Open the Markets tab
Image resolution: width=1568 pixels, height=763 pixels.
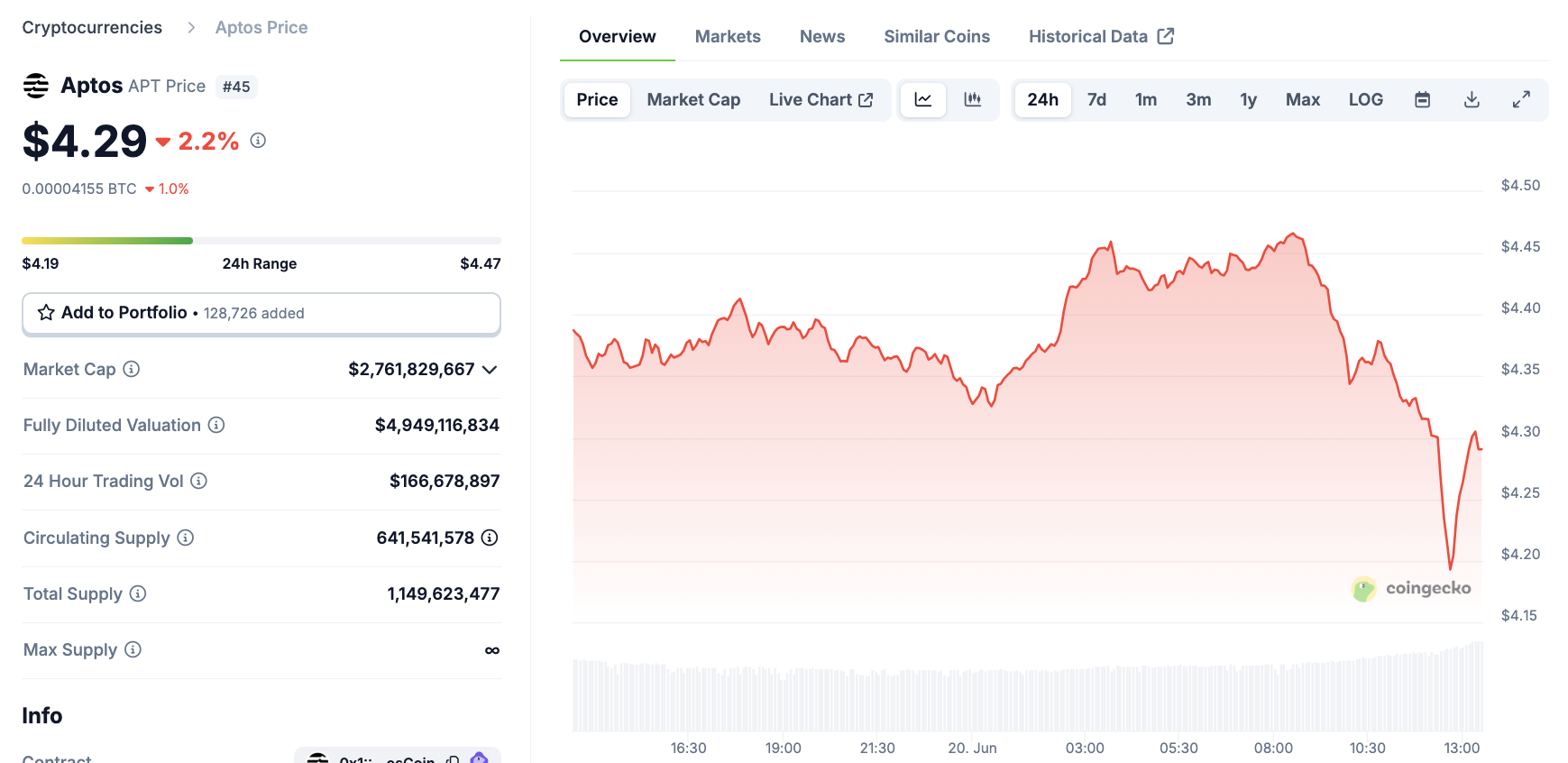728,36
